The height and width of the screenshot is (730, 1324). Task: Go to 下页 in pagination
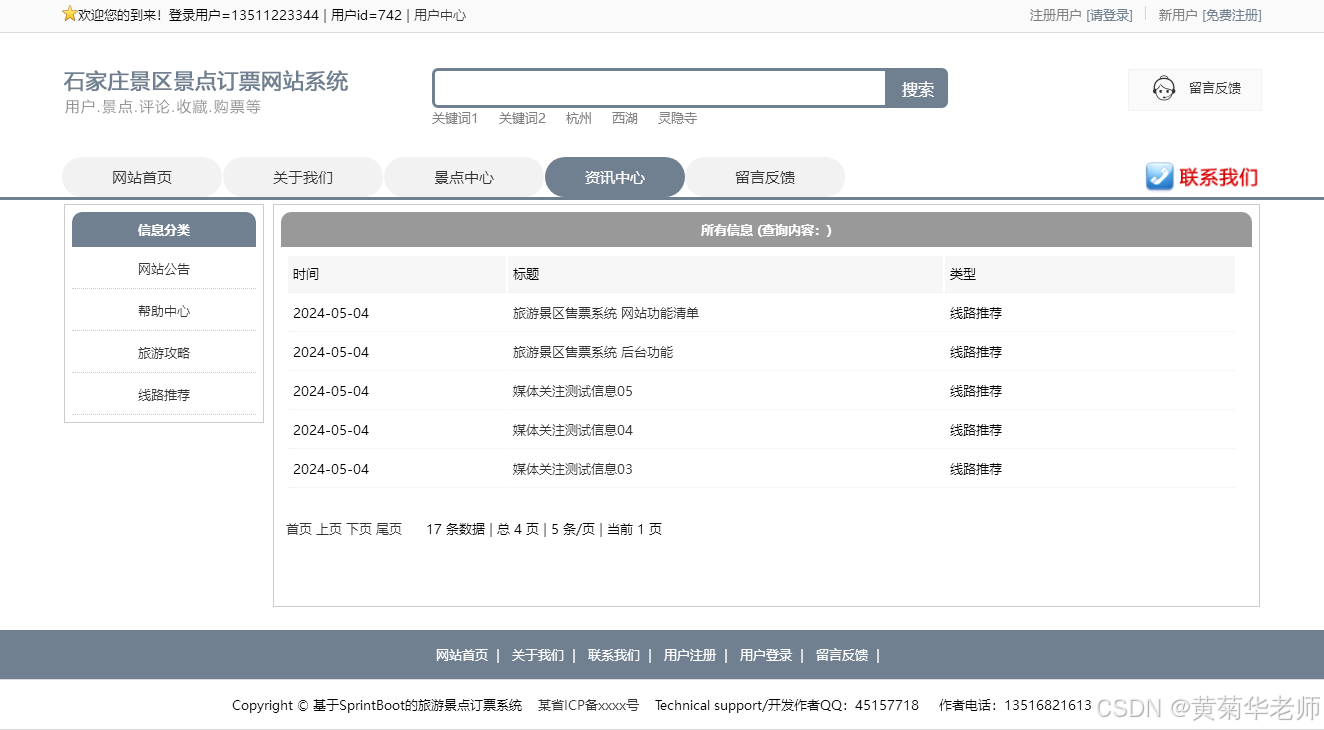[x=359, y=529]
